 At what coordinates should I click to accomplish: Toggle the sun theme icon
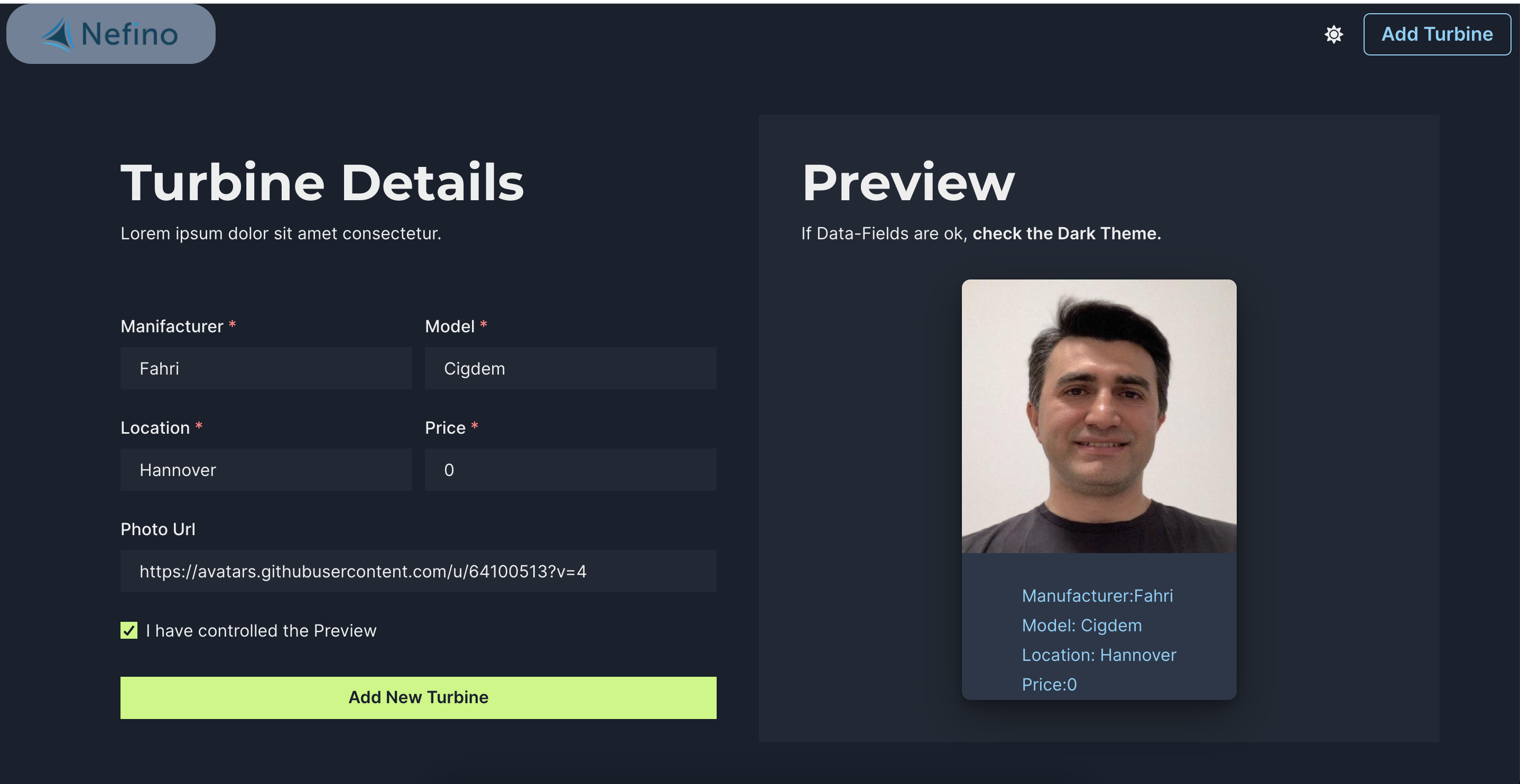pos(1333,34)
